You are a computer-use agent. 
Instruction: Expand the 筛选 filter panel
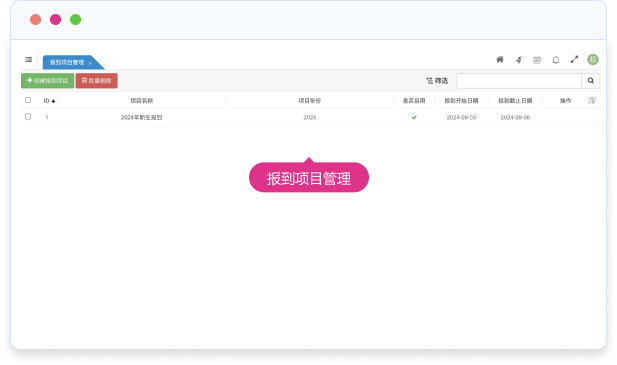pyautogui.click(x=437, y=81)
